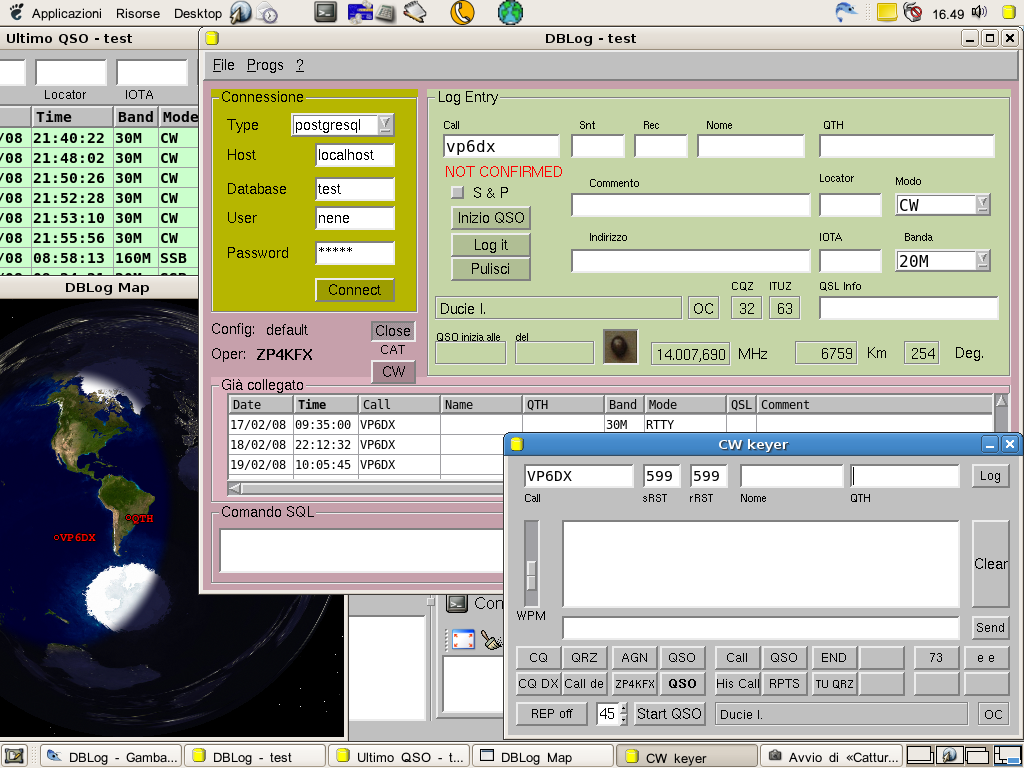This screenshot has height=768, width=1024.
Task: Click the Call input field with vp6dx
Action: point(501,147)
